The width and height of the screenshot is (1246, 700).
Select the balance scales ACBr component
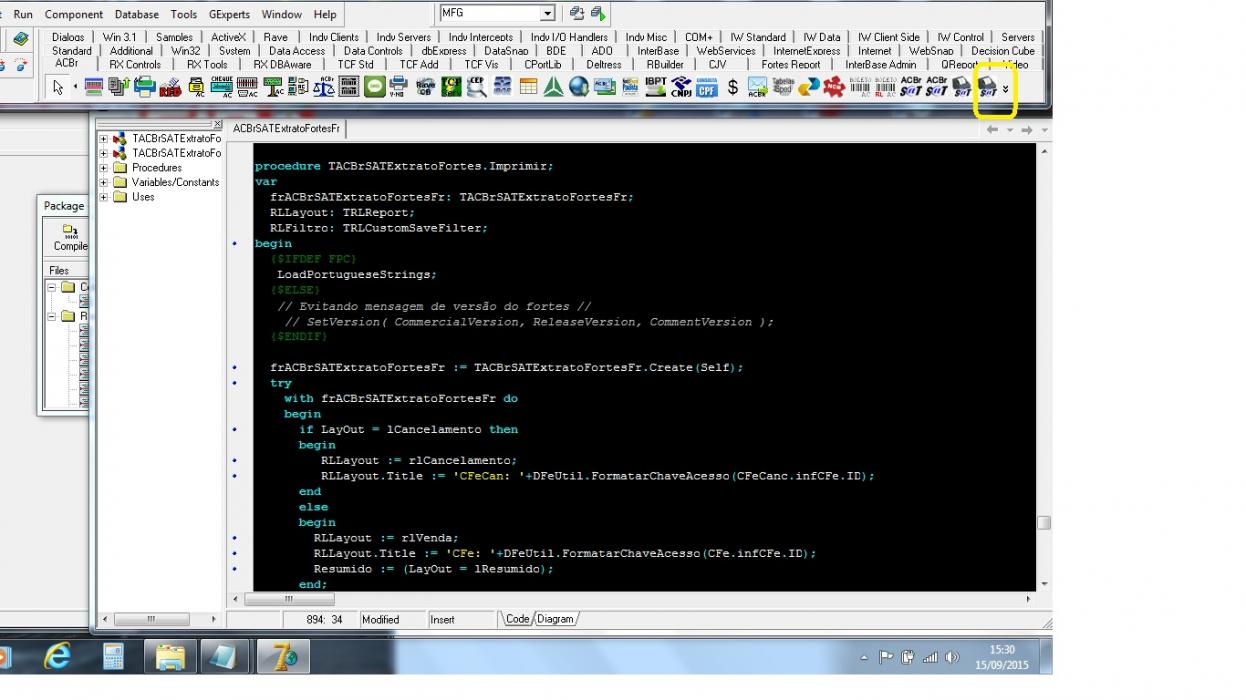tap(325, 87)
